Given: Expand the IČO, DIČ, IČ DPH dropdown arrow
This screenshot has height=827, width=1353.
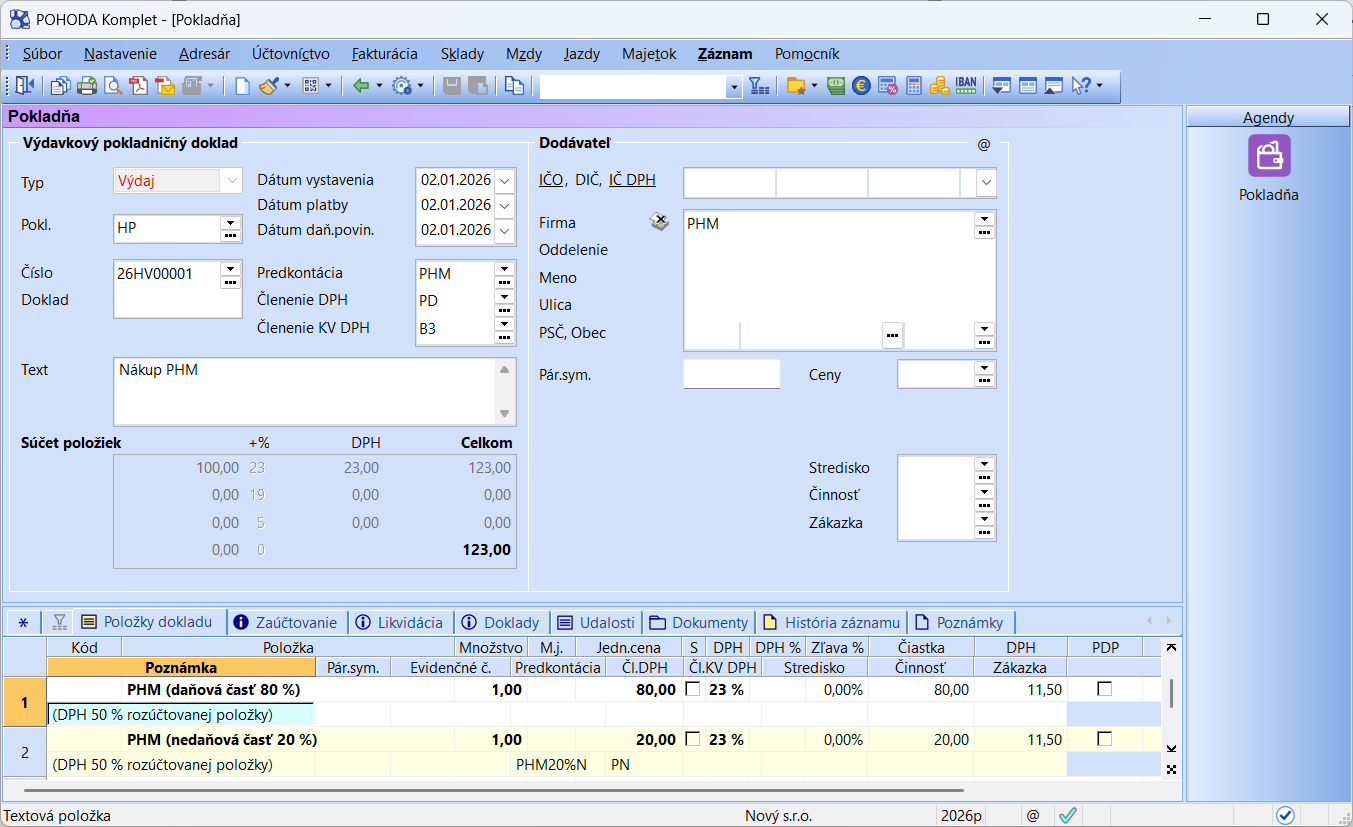Looking at the screenshot, I should point(986,183).
